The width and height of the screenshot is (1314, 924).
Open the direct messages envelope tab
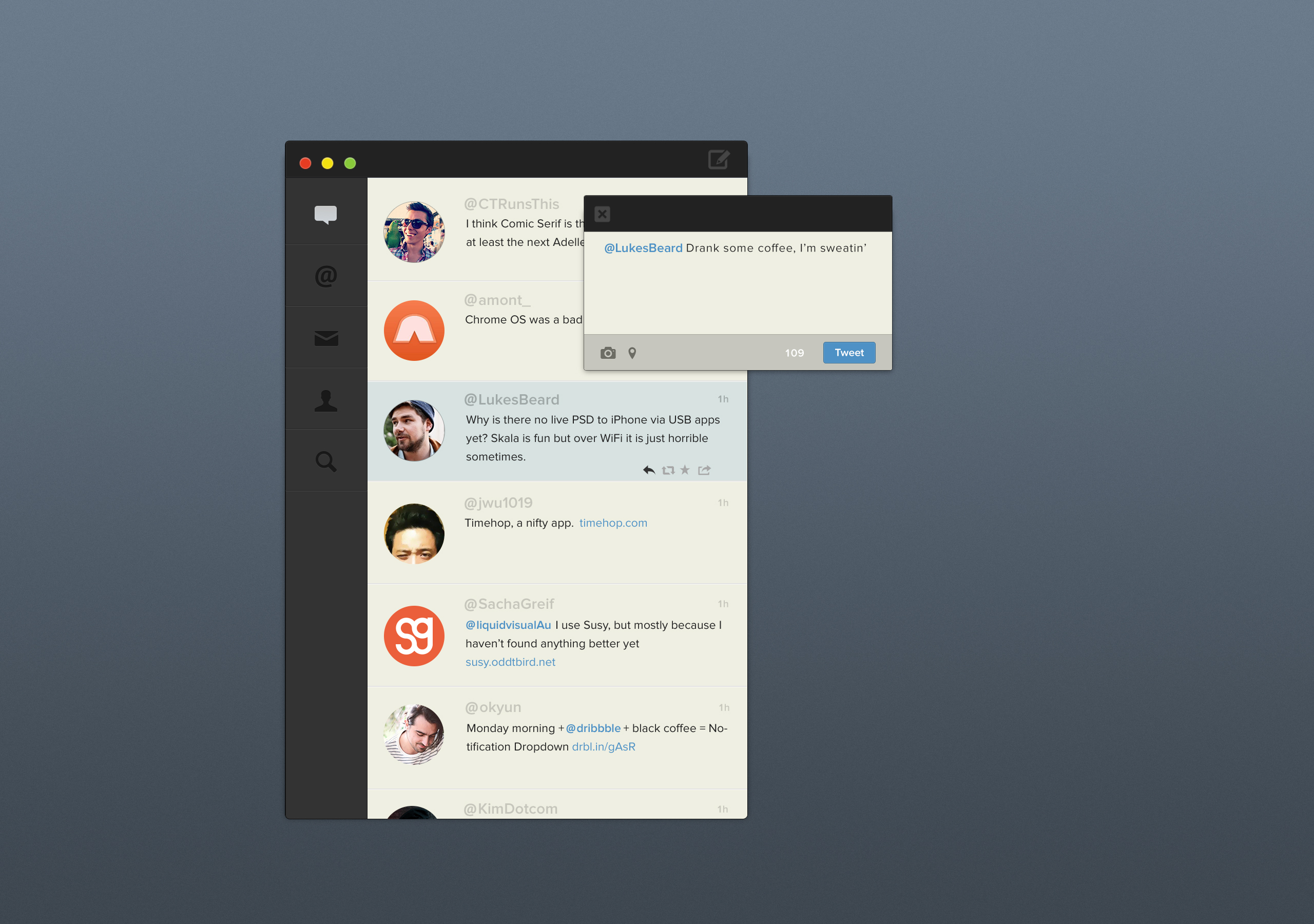(325, 338)
